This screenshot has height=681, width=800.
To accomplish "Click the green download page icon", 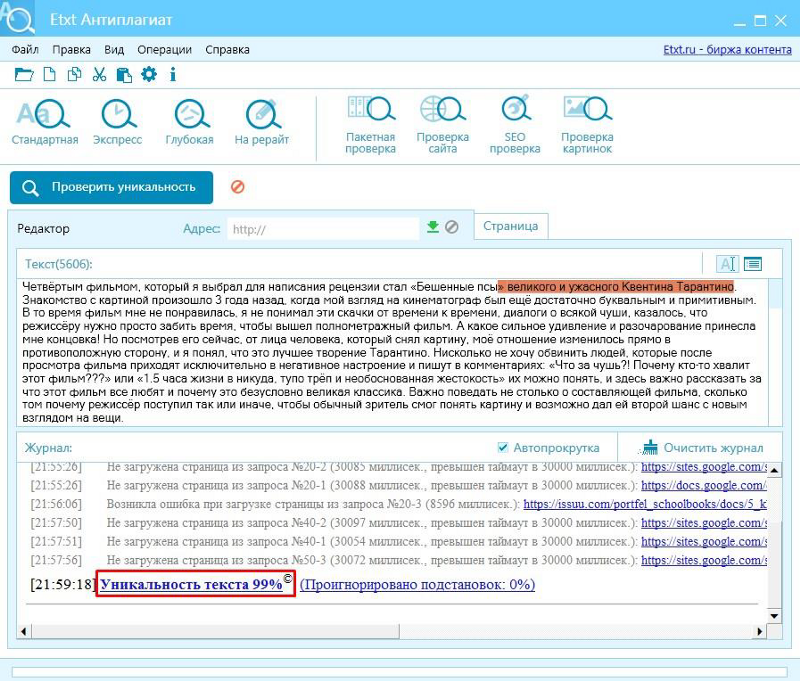I will (433, 228).
